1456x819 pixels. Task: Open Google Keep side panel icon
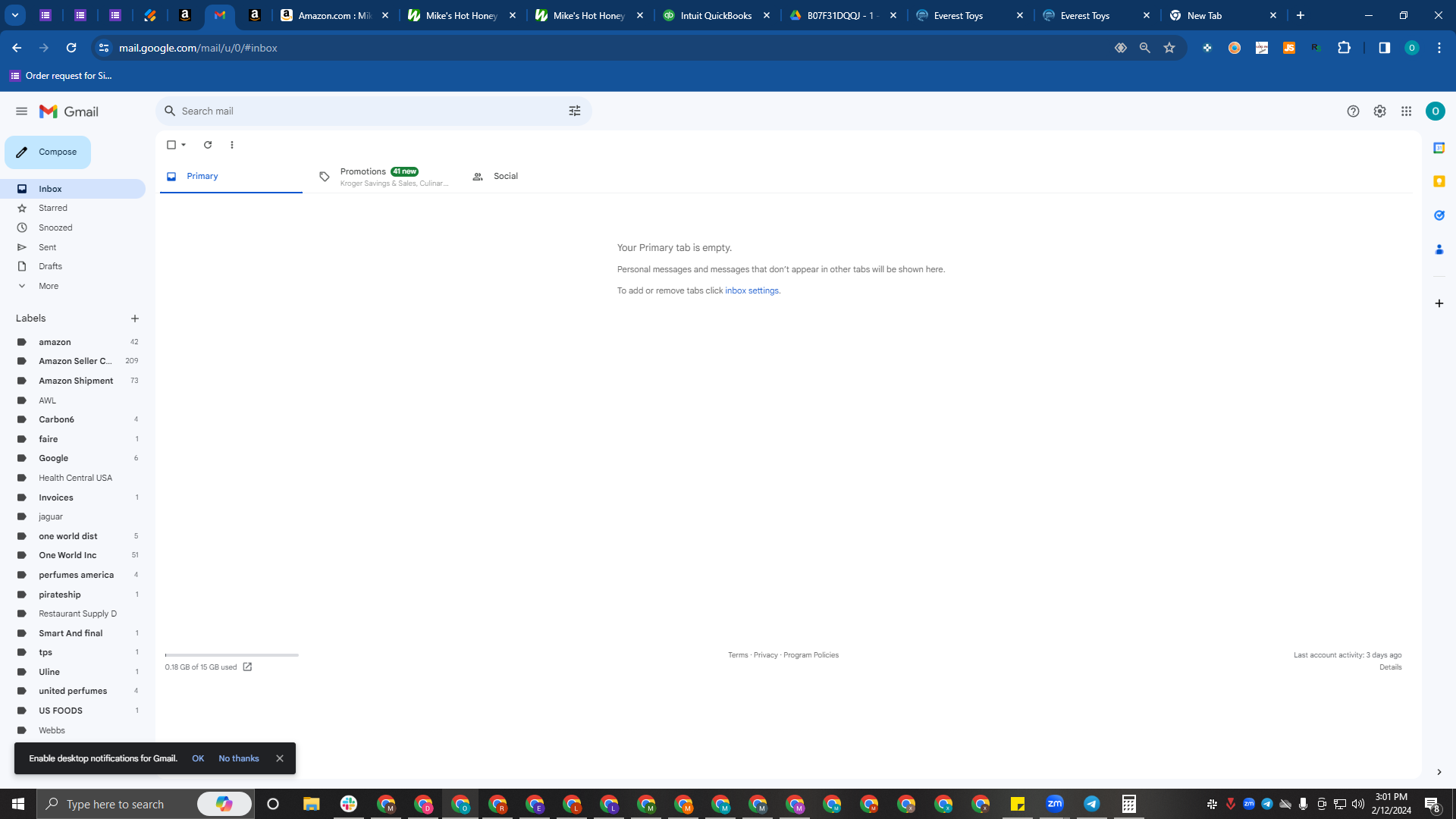[x=1439, y=181]
